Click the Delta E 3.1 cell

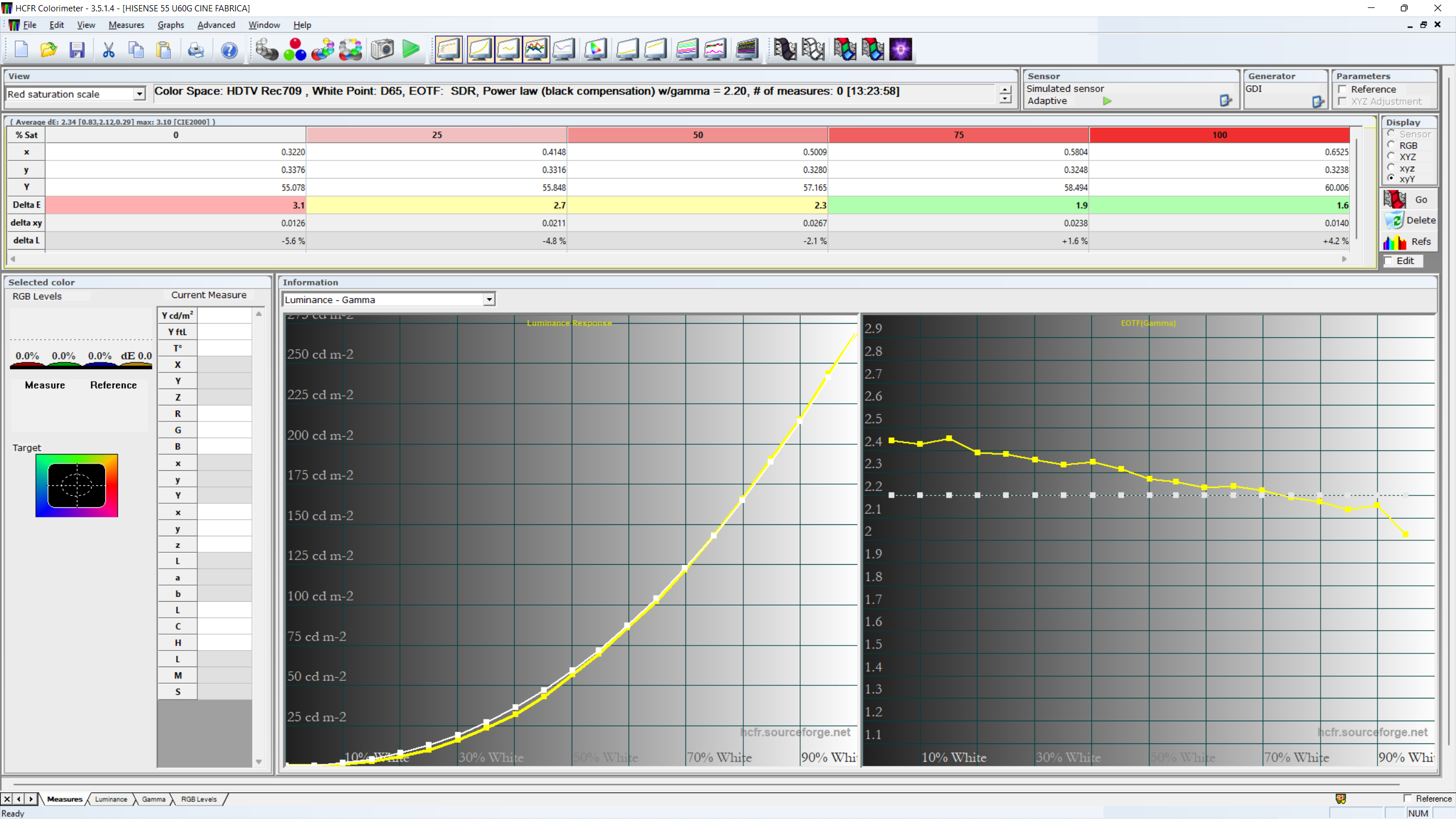coord(176,205)
